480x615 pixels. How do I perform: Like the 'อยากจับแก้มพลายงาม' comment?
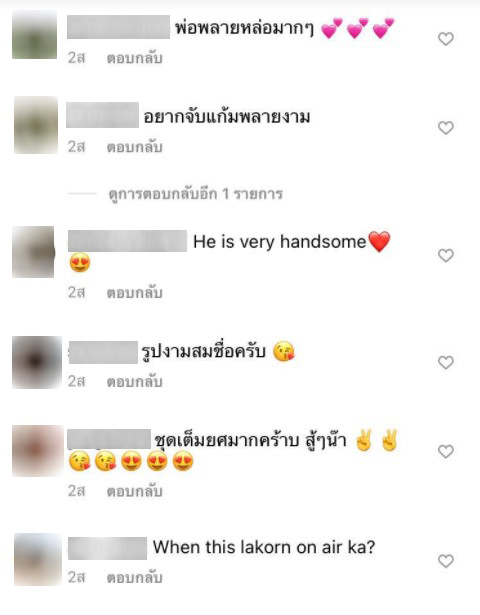point(446,128)
